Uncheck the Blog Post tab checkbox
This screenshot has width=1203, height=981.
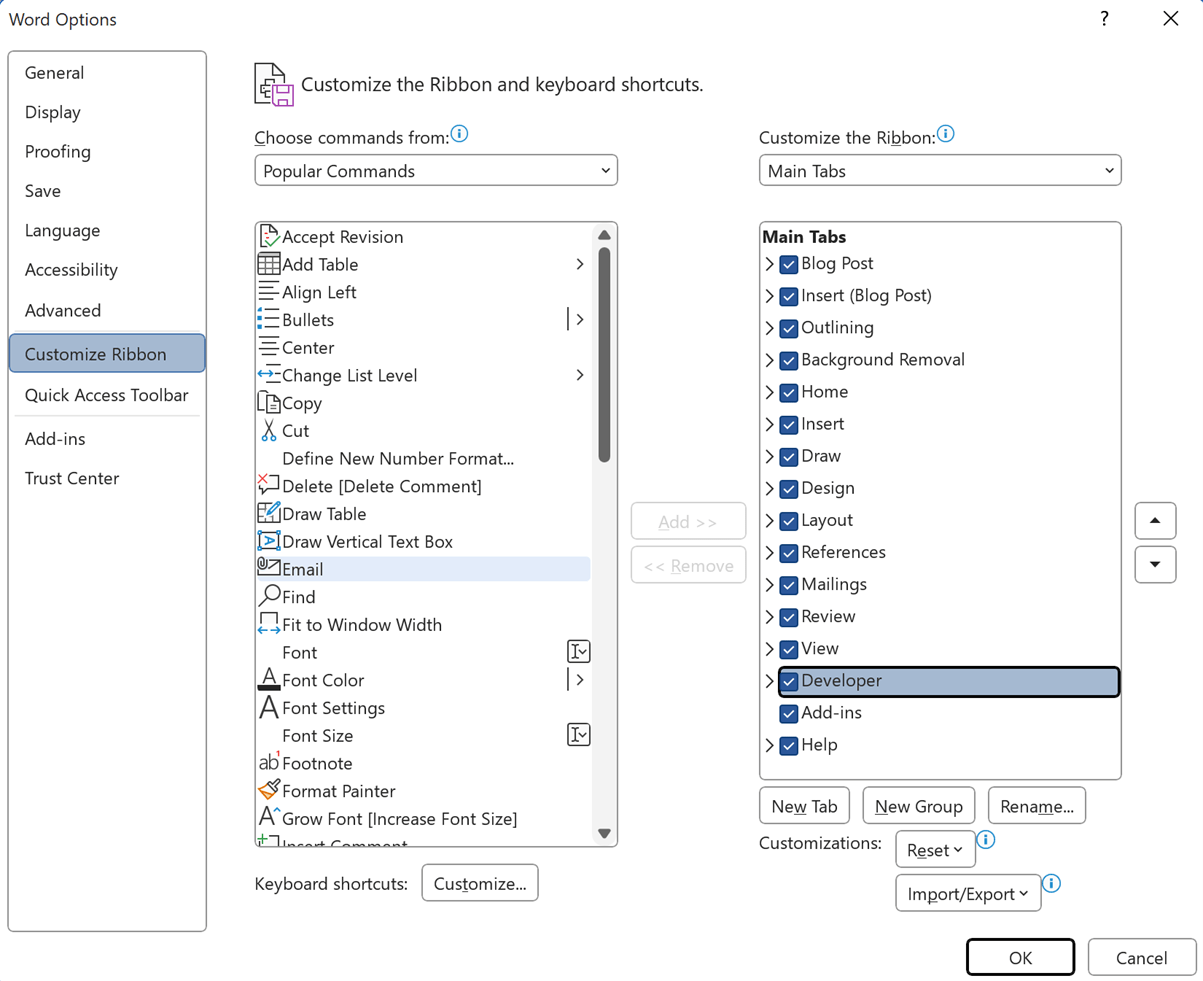tap(789, 265)
